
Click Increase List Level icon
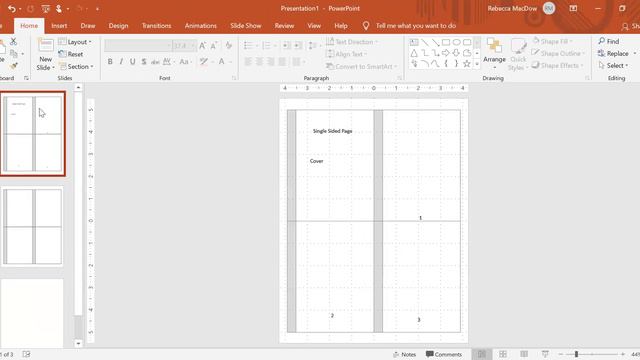298,46
